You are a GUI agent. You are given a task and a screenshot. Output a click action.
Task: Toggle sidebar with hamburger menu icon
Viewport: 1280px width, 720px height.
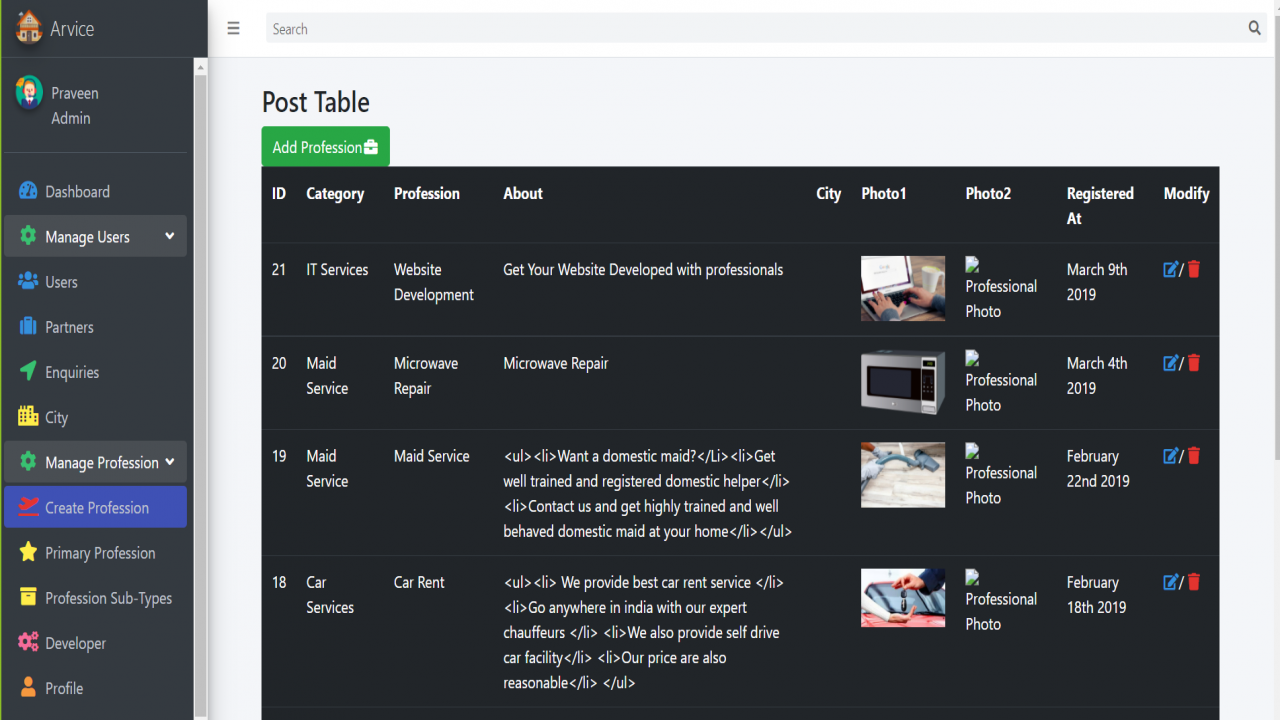[233, 29]
